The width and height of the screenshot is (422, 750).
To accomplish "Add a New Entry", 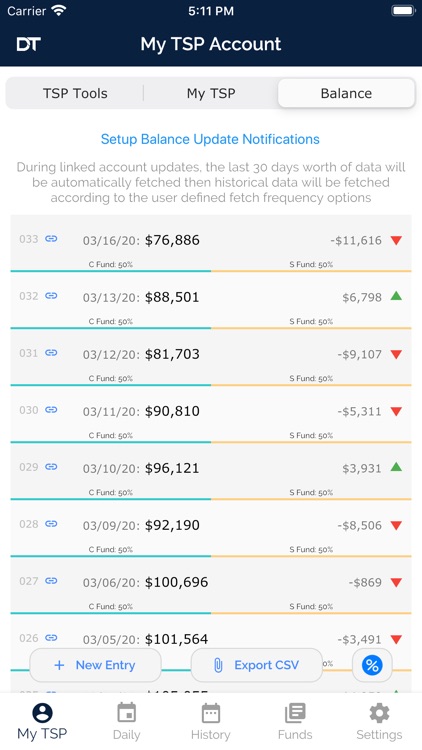I will [95, 665].
